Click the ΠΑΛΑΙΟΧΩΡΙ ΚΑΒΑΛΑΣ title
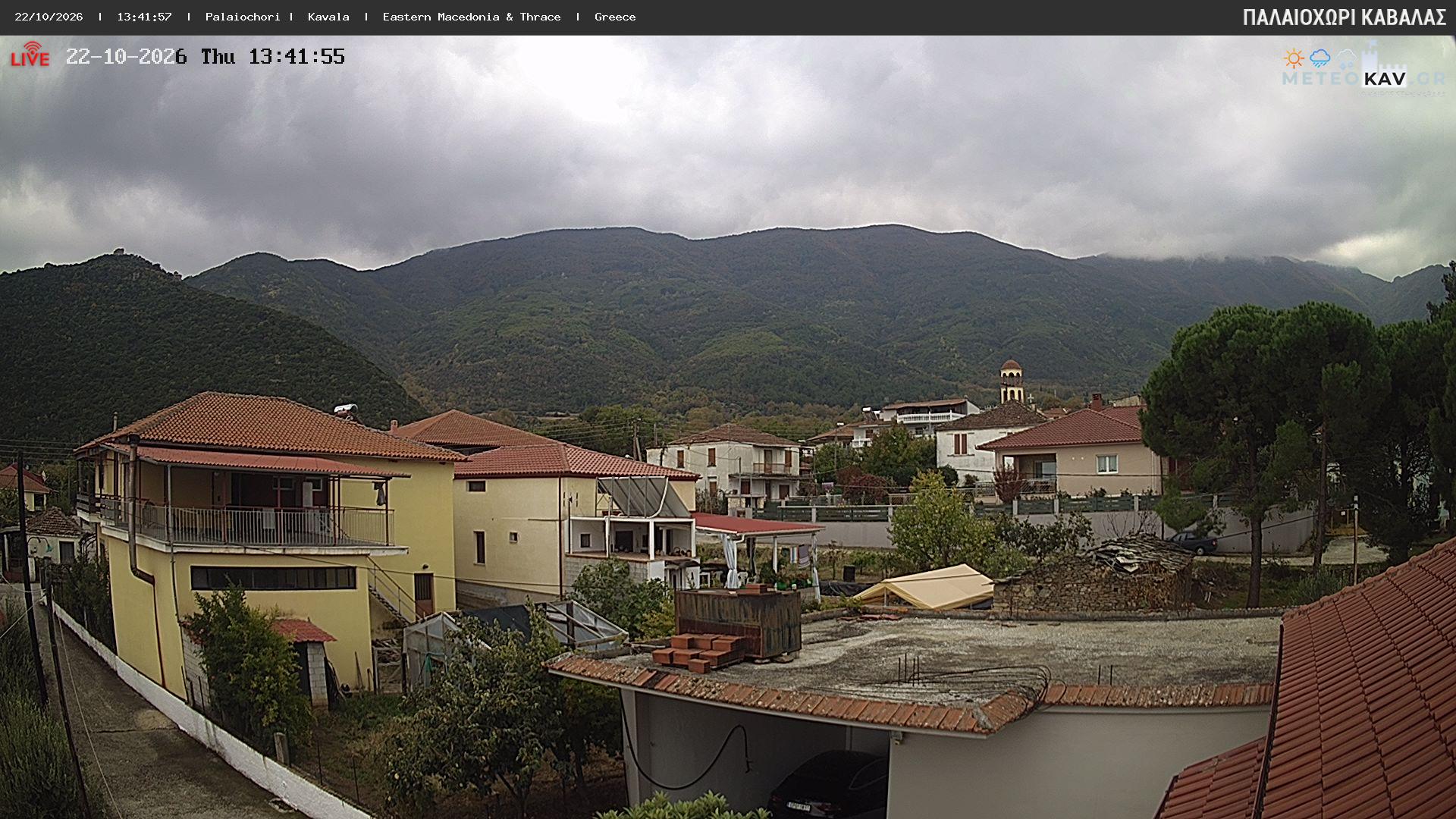The image size is (1456, 819). [x=1345, y=17]
